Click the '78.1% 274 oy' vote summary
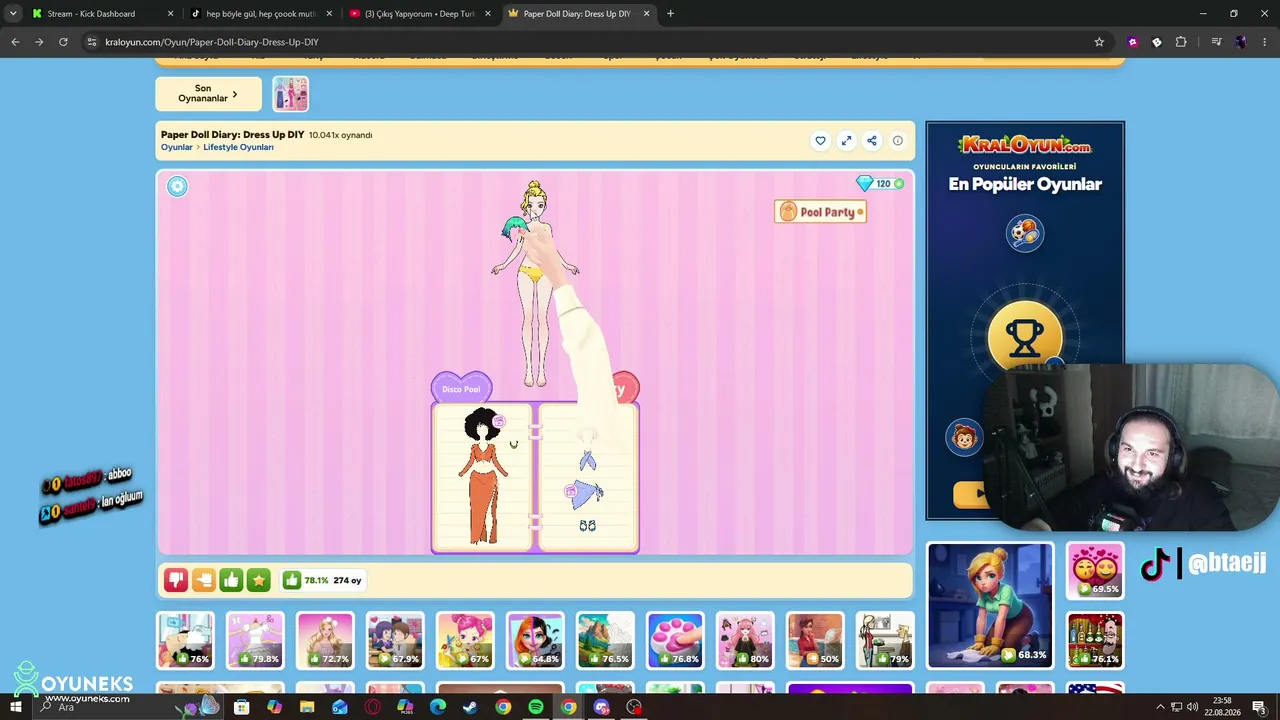 point(322,580)
